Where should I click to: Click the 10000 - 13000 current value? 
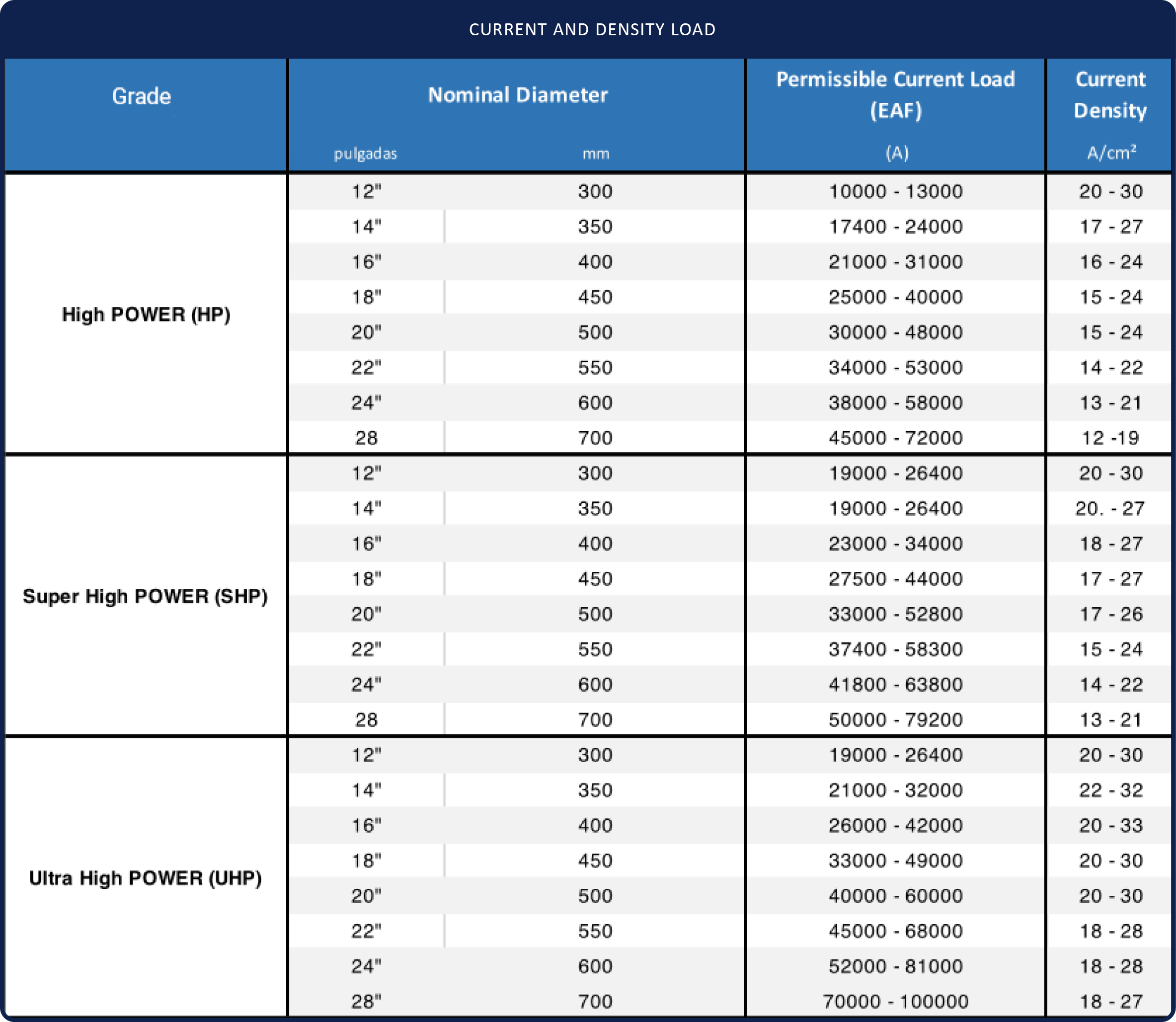pos(895,191)
